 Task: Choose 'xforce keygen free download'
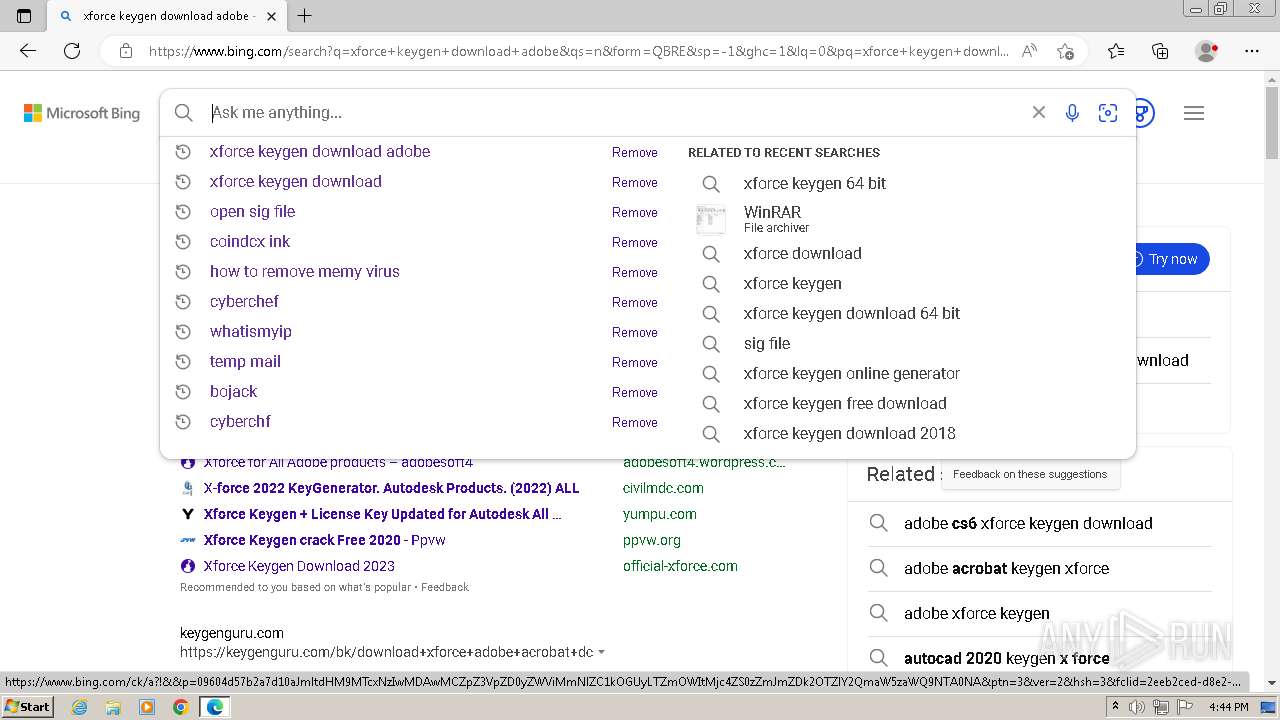point(845,404)
